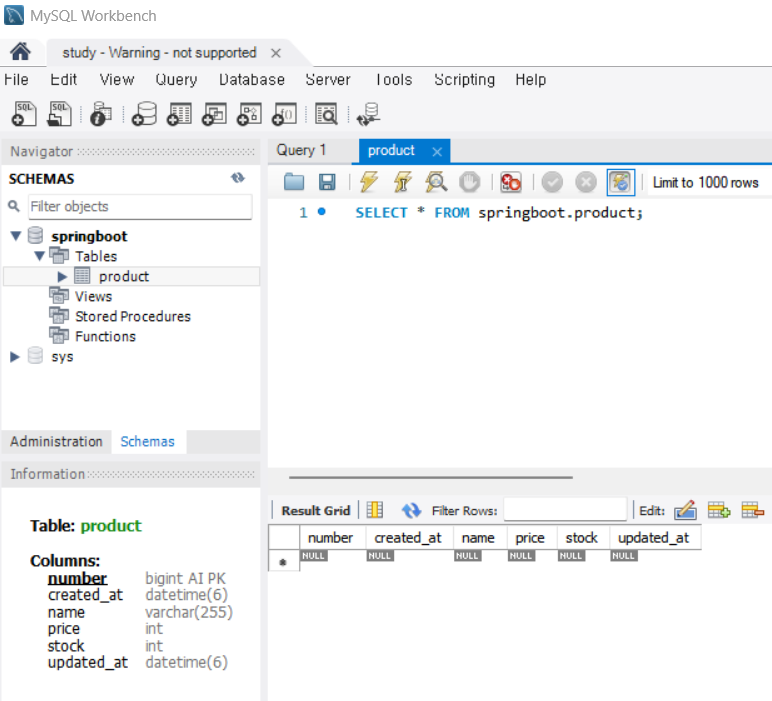Viewport: 772px width, 701px height.
Task: Execute the whole SQL script
Action: click(369, 182)
